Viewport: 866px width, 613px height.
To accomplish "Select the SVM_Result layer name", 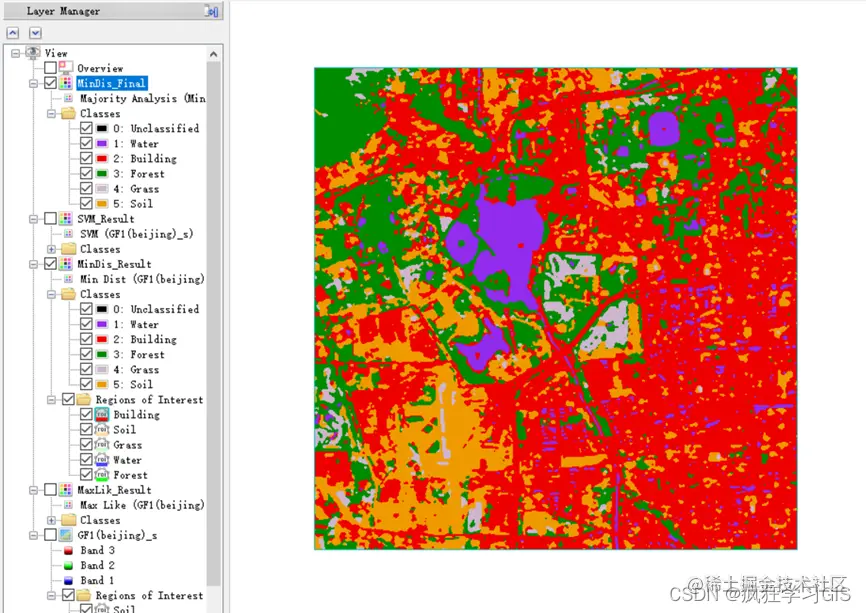I will click(105, 219).
